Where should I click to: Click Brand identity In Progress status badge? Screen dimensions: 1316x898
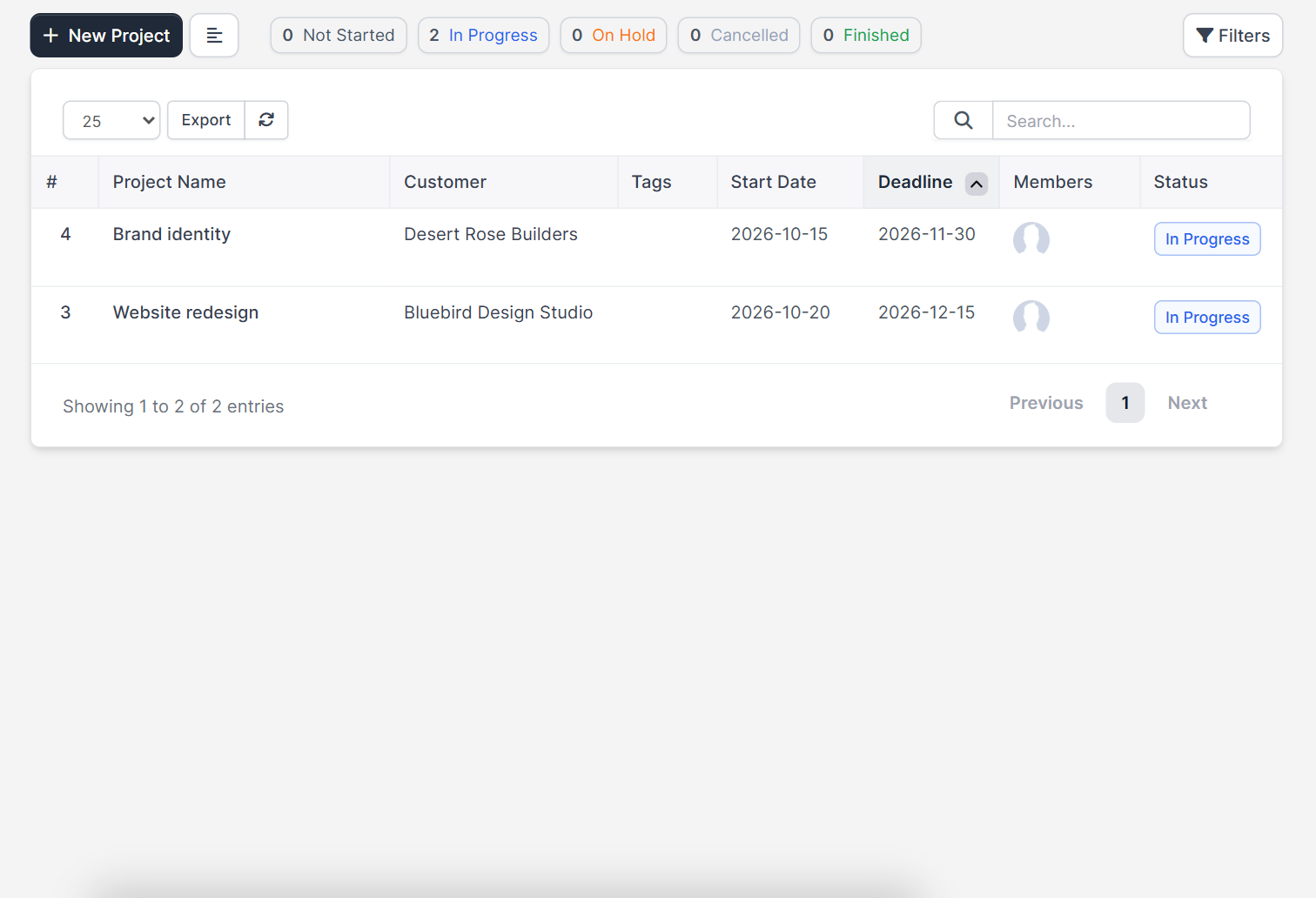1207,239
